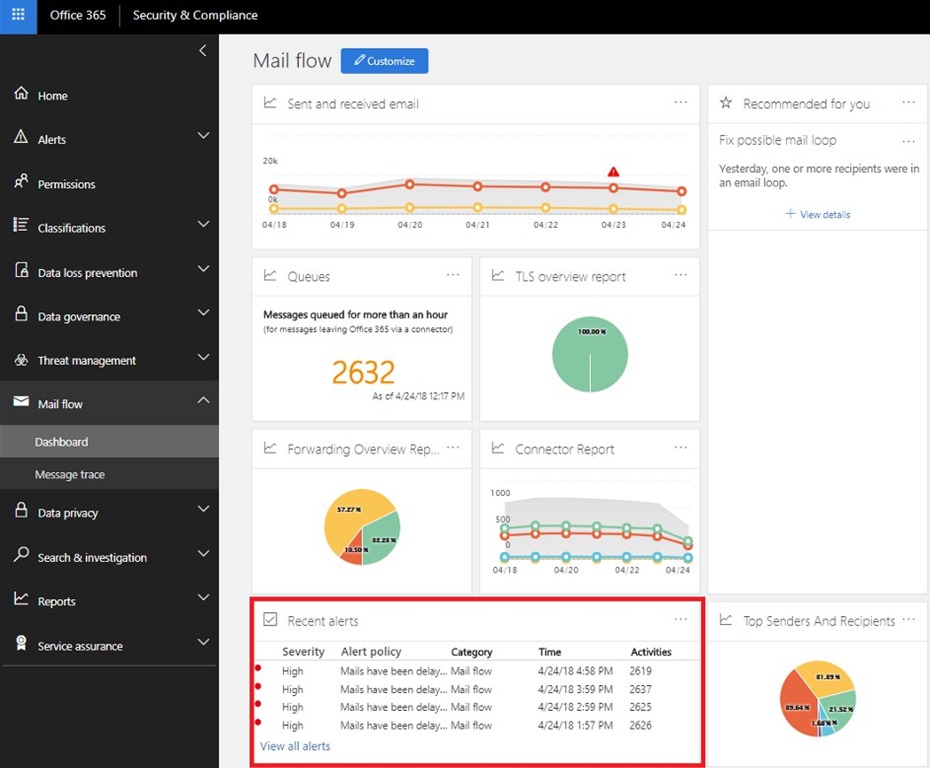This screenshot has width=930, height=768.
Task: Click the Data loss prevention icon
Action: pyautogui.click(x=21, y=270)
